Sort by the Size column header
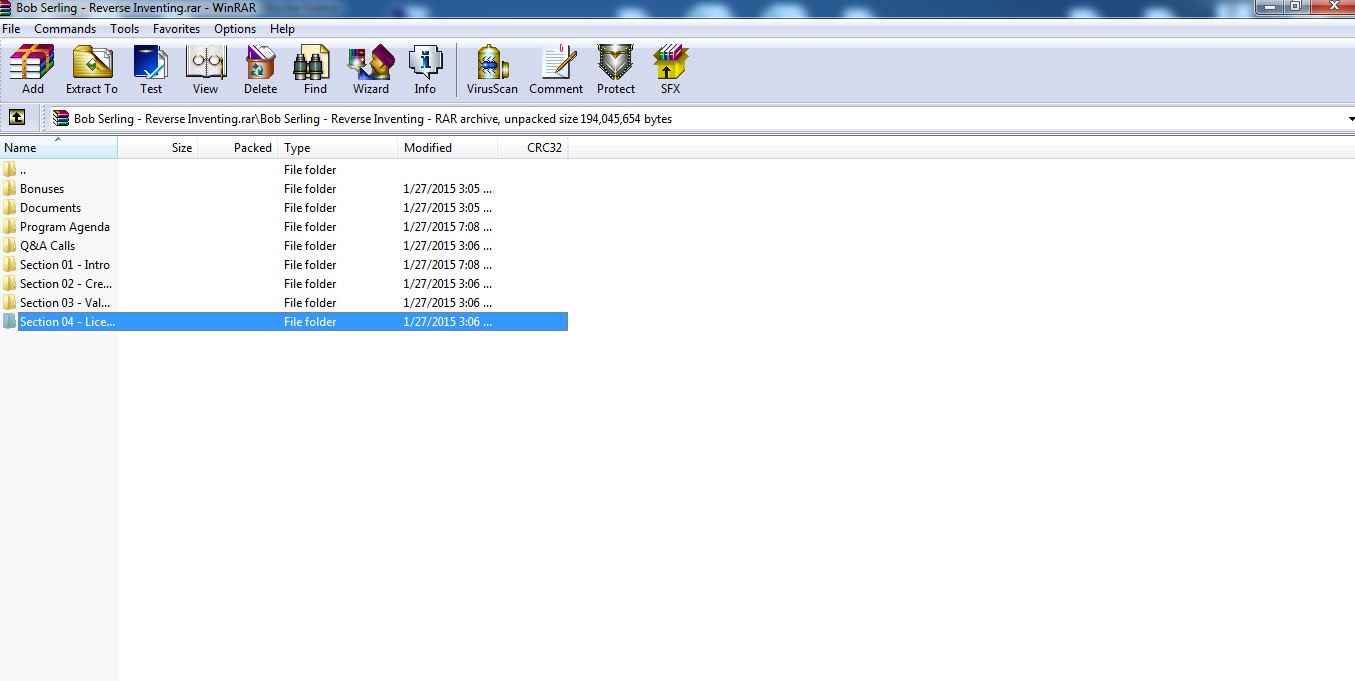Image resolution: width=1355 pixels, height=681 pixels. click(x=158, y=148)
